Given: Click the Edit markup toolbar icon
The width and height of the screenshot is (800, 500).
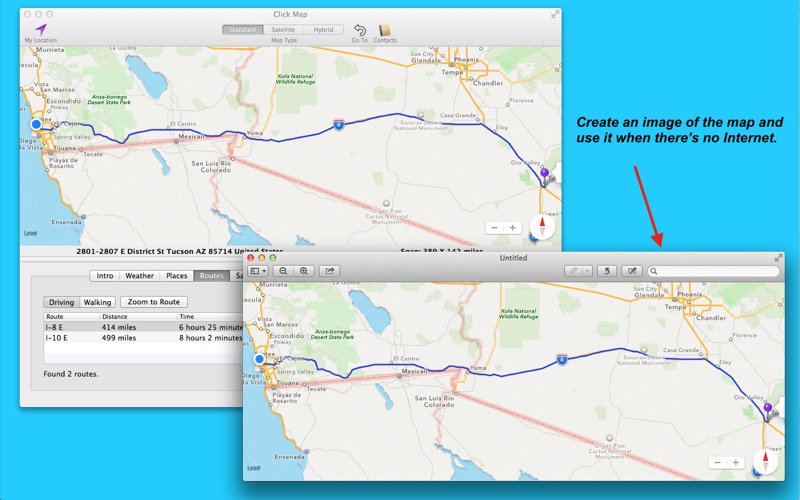Looking at the screenshot, I should point(632,271).
